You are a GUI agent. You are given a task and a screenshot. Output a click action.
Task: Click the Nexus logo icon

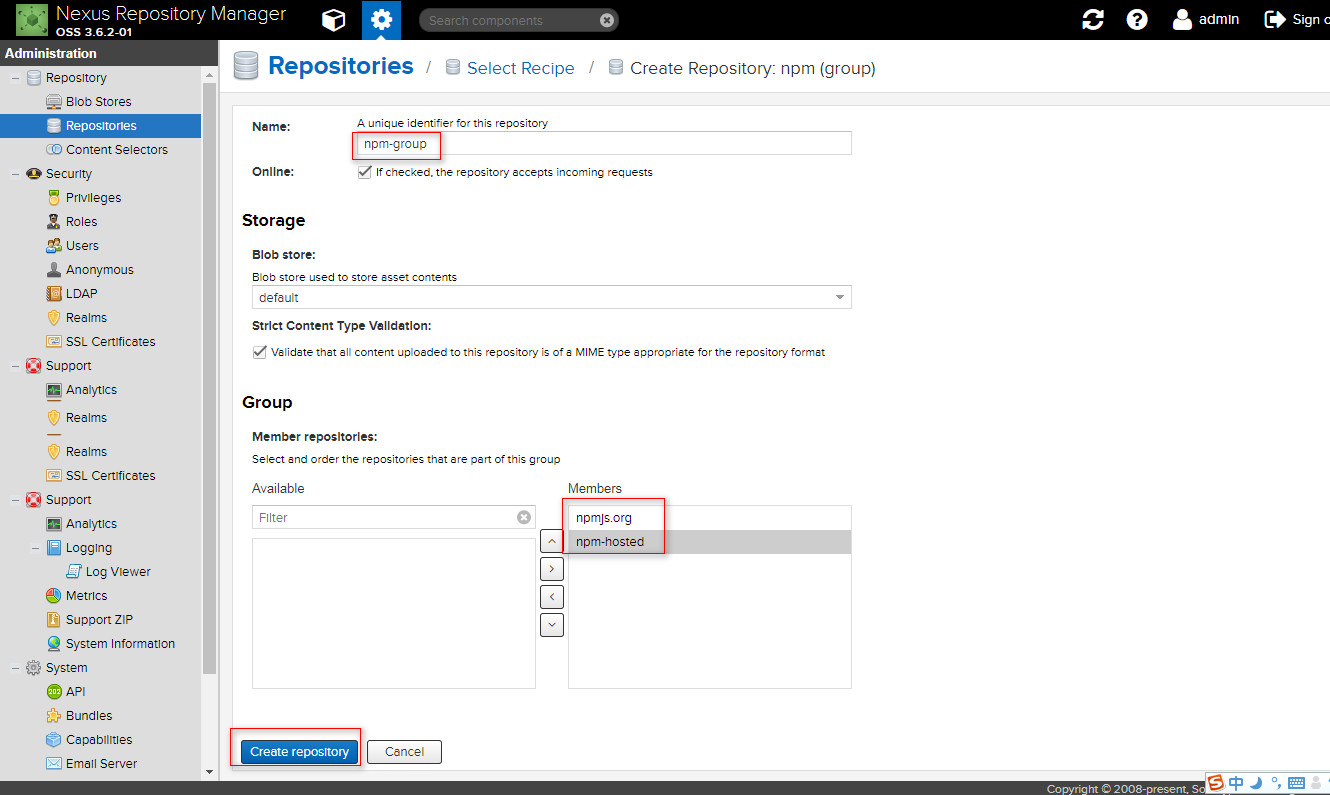32,20
